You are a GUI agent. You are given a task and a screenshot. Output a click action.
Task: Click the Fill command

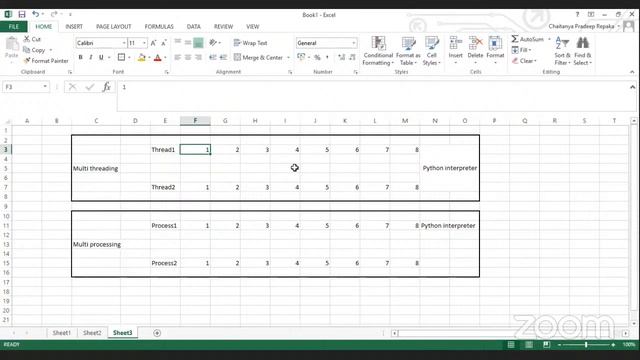pos(521,50)
